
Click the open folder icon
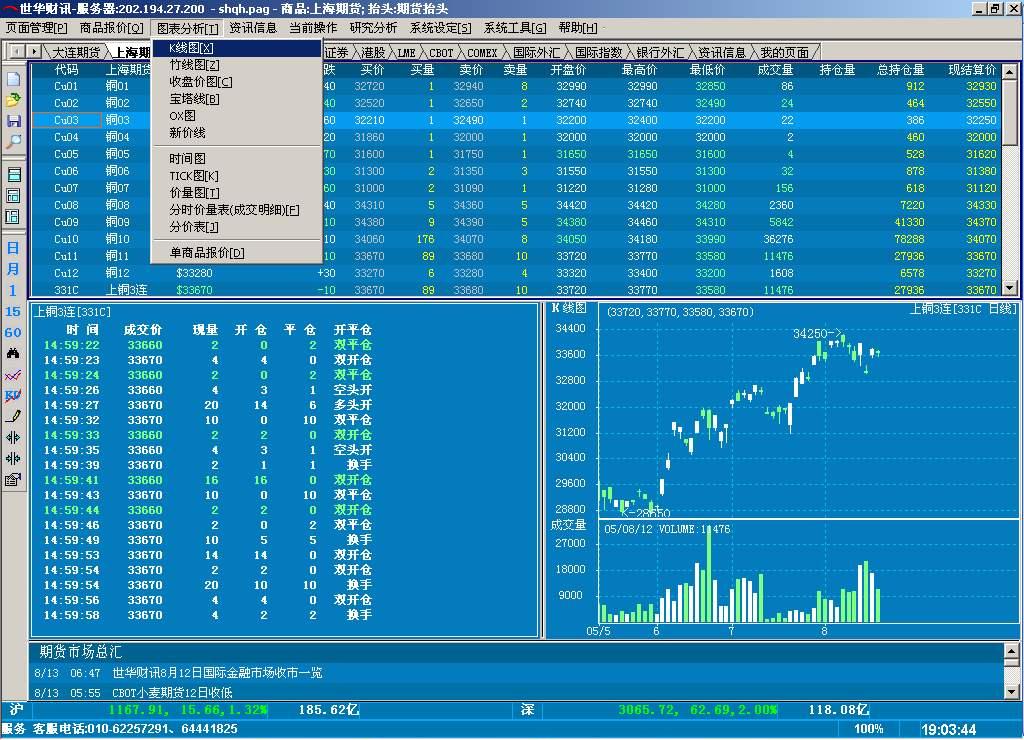13,100
